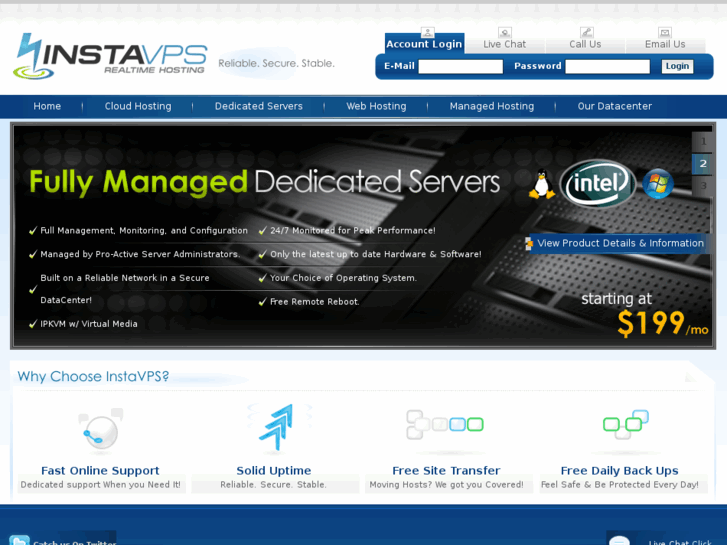
Task: Click View Product Details & Information
Action: [620, 243]
